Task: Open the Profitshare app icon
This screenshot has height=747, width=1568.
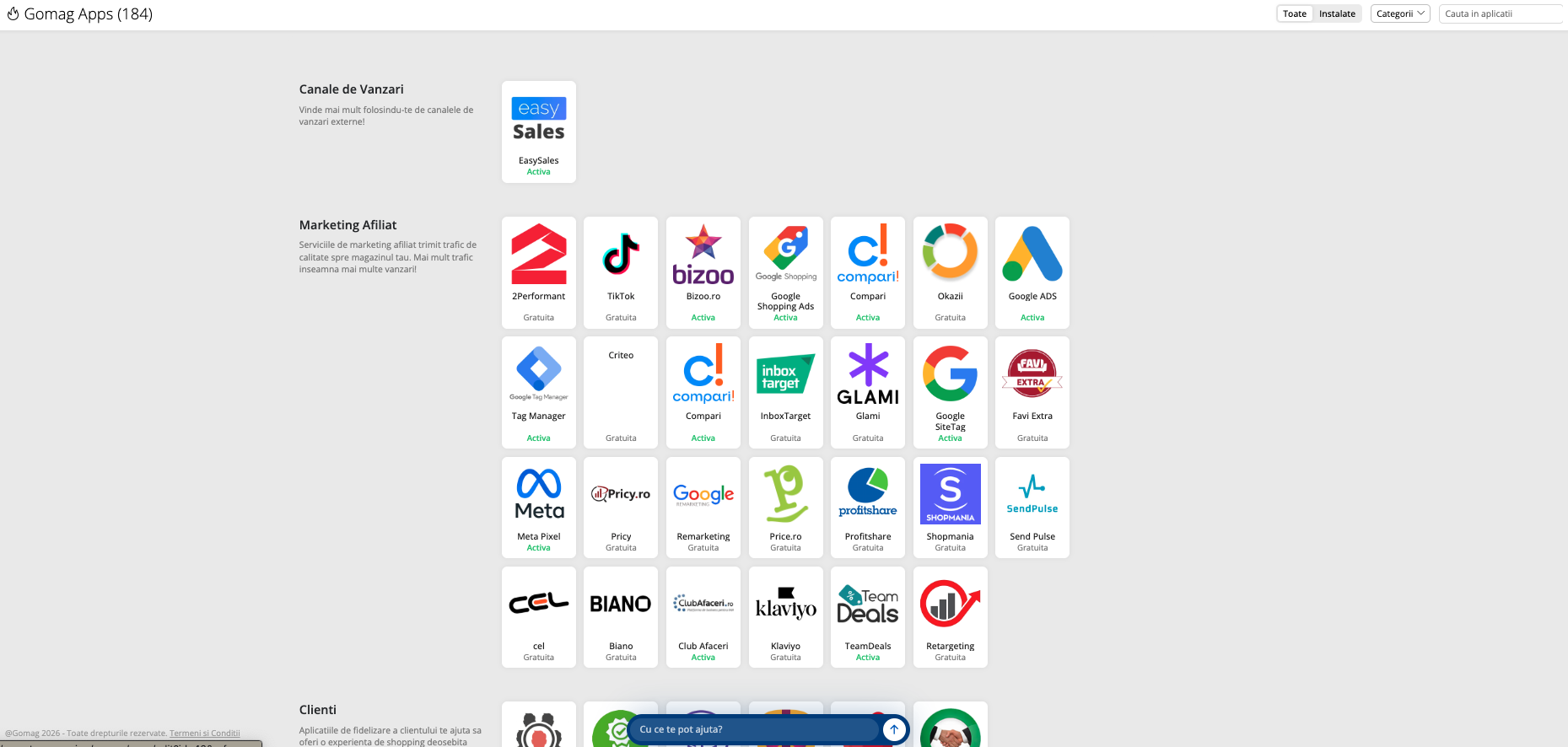Action: [x=868, y=494]
